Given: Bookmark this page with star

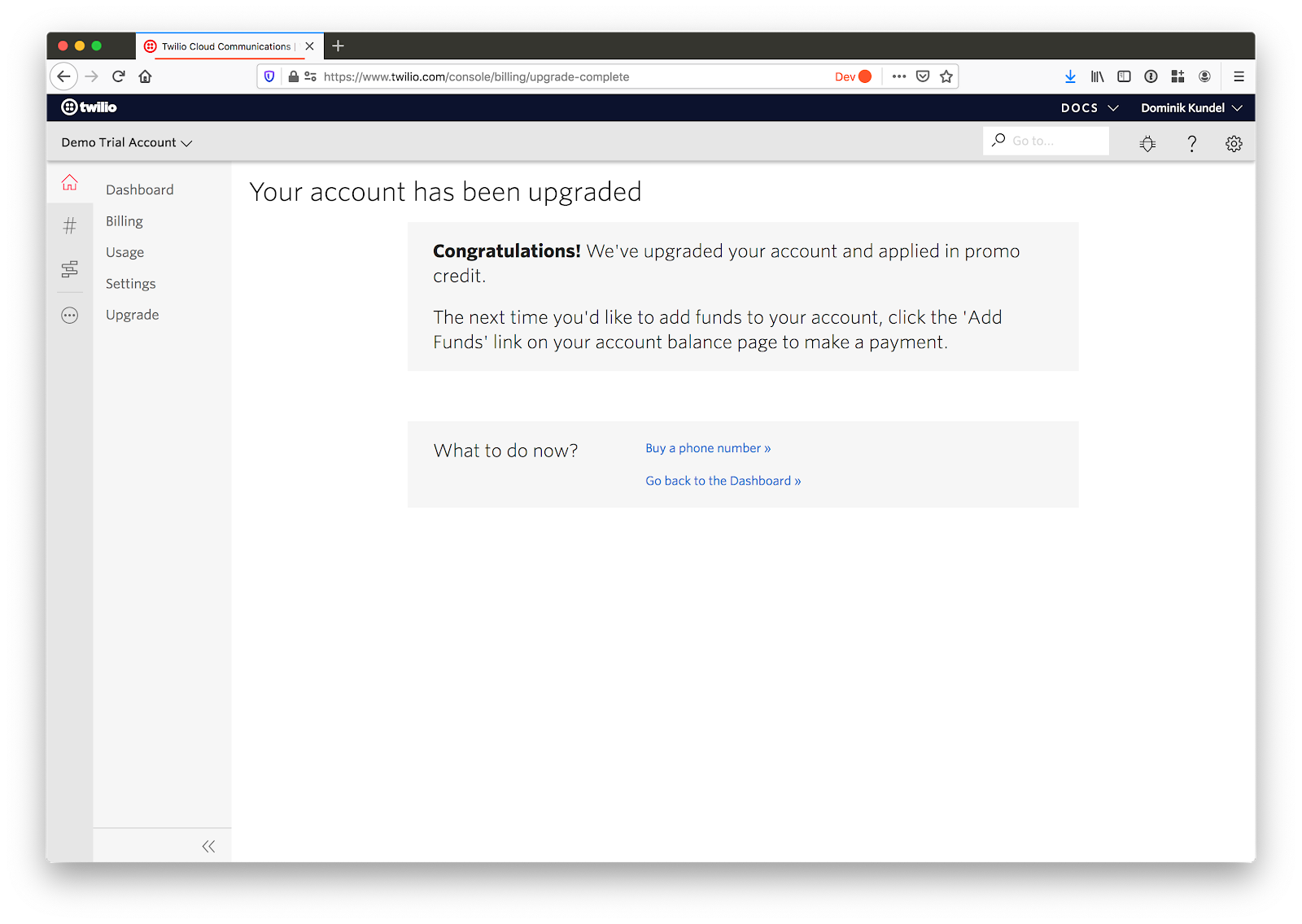Looking at the screenshot, I should click(x=946, y=76).
